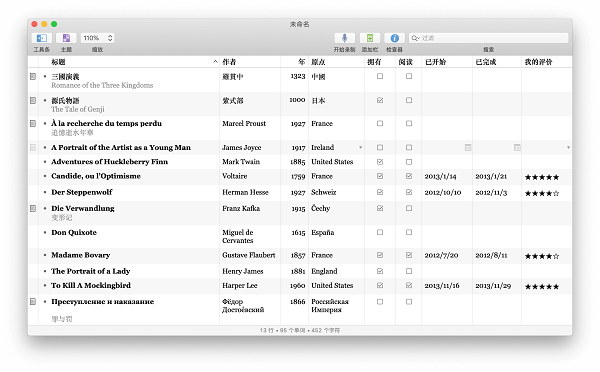
Task: Click the 我的评价 column header
Action: coord(547,62)
